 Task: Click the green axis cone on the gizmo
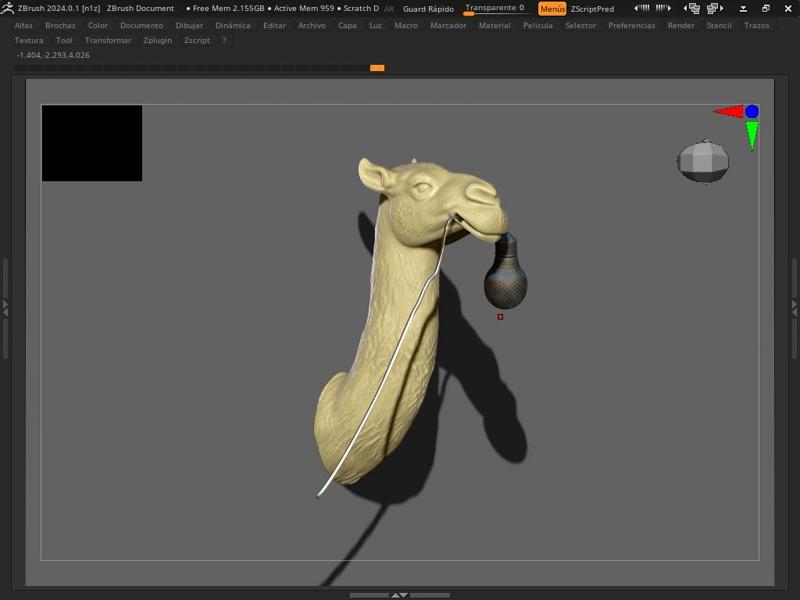(x=751, y=131)
